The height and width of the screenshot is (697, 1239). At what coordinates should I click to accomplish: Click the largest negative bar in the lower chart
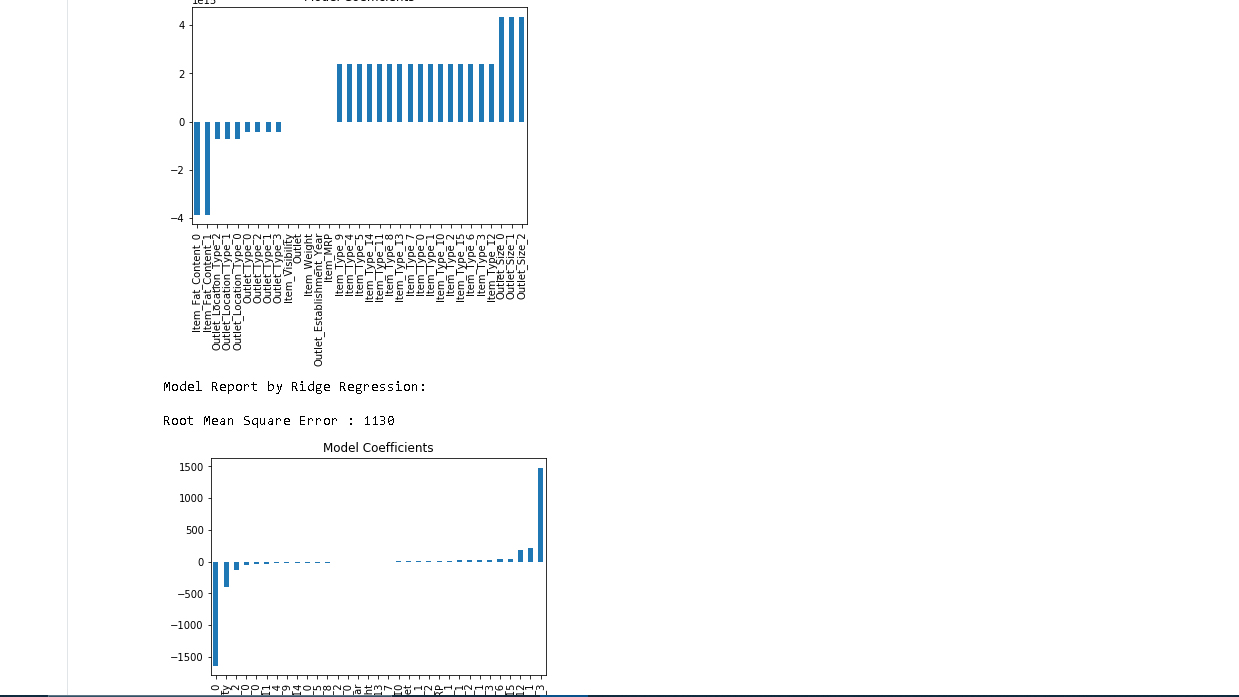(215, 613)
